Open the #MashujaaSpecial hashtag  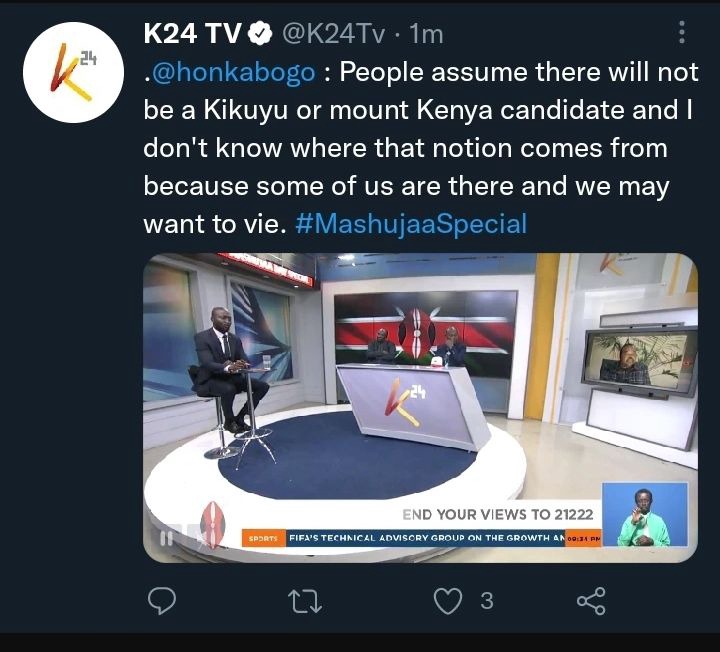point(411,224)
